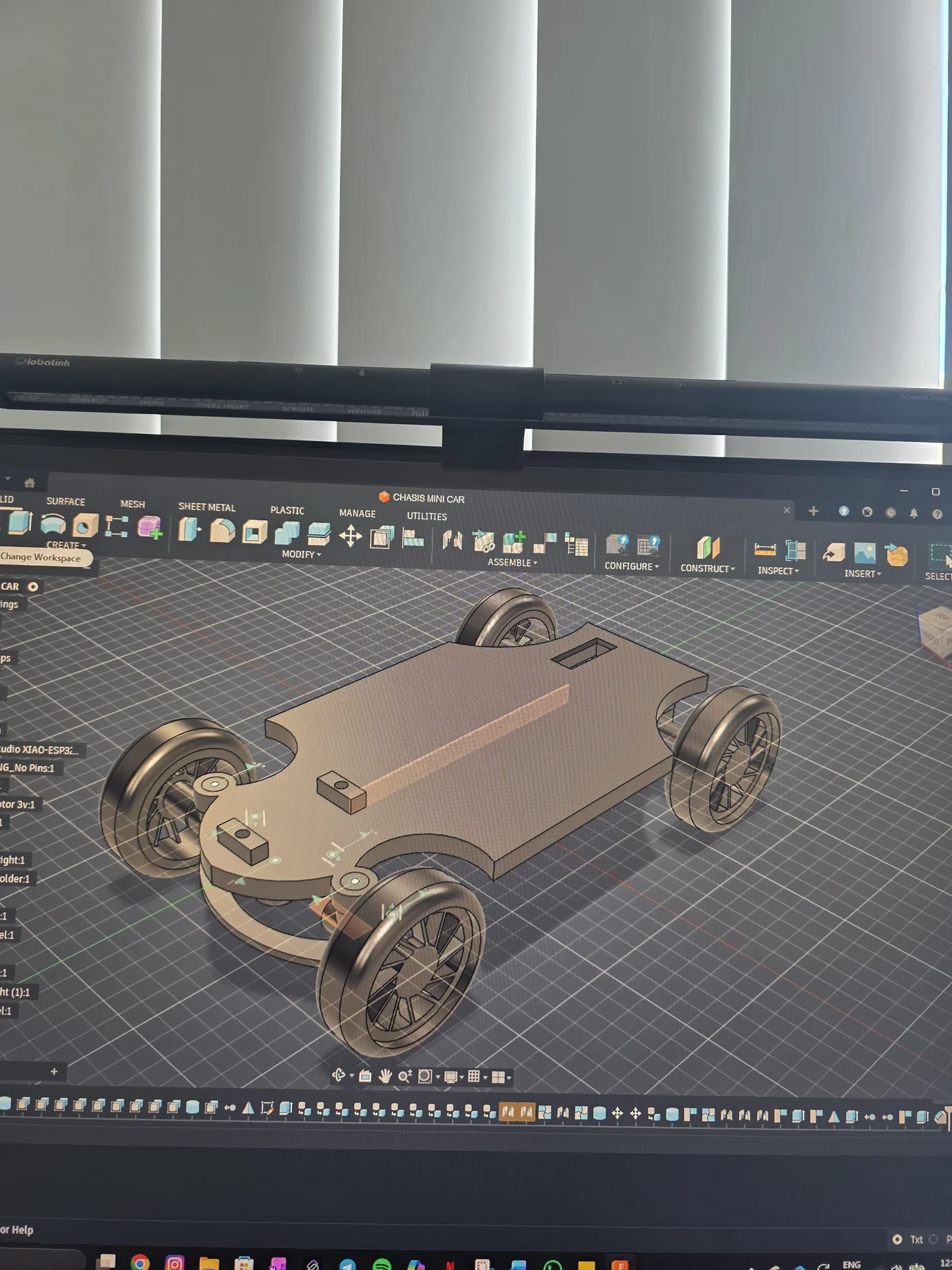Open the INSERT dropdown menu

click(862, 574)
